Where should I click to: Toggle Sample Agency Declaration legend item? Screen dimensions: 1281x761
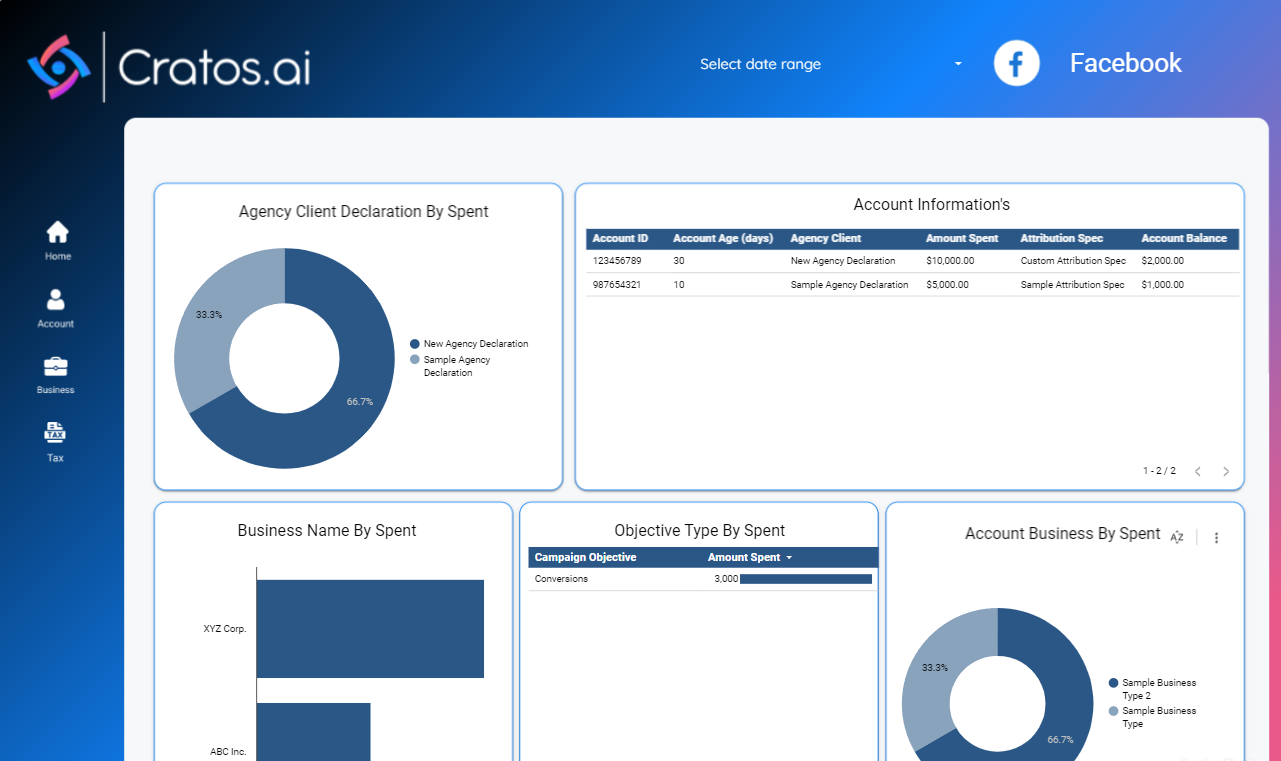coord(451,366)
